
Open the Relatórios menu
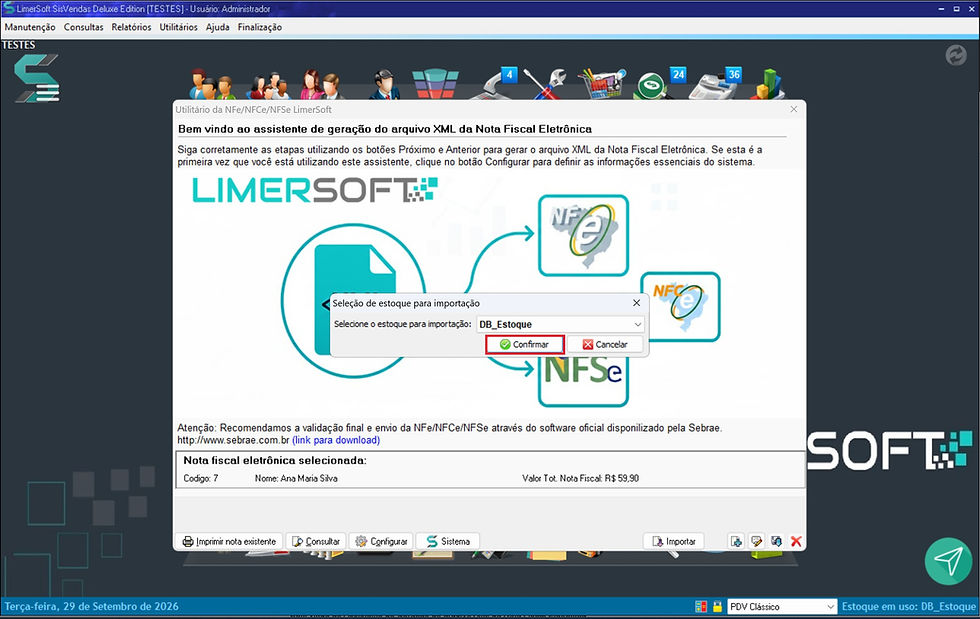point(131,27)
